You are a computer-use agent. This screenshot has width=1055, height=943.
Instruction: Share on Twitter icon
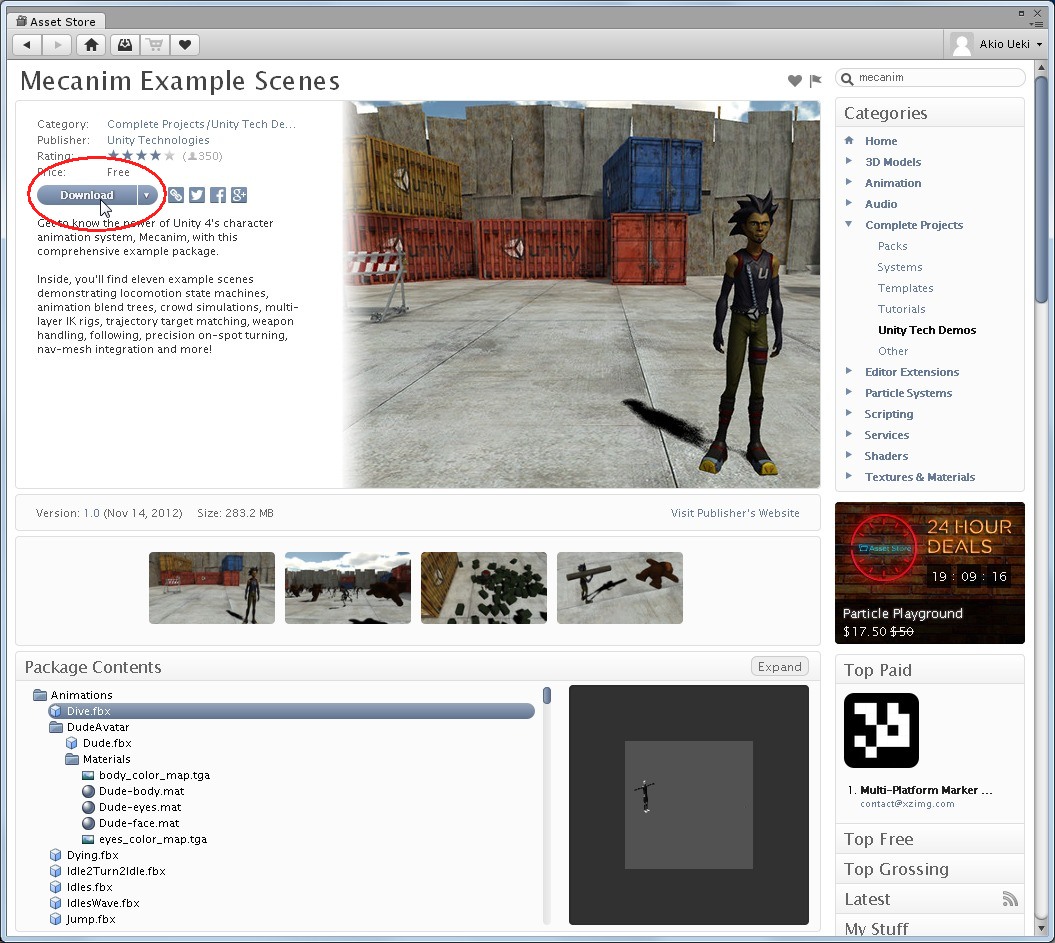tap(196, 195)
